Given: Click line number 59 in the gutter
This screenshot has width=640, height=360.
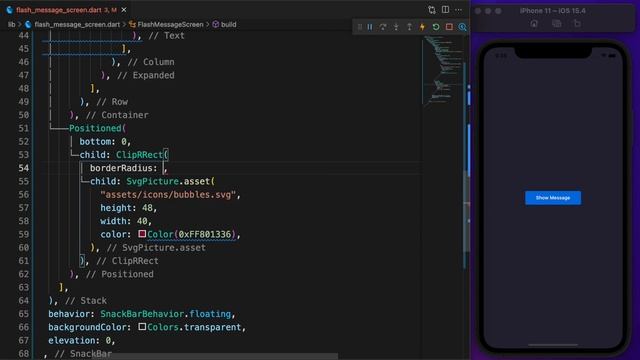Looking at the screenshot, I should point(24,234).
